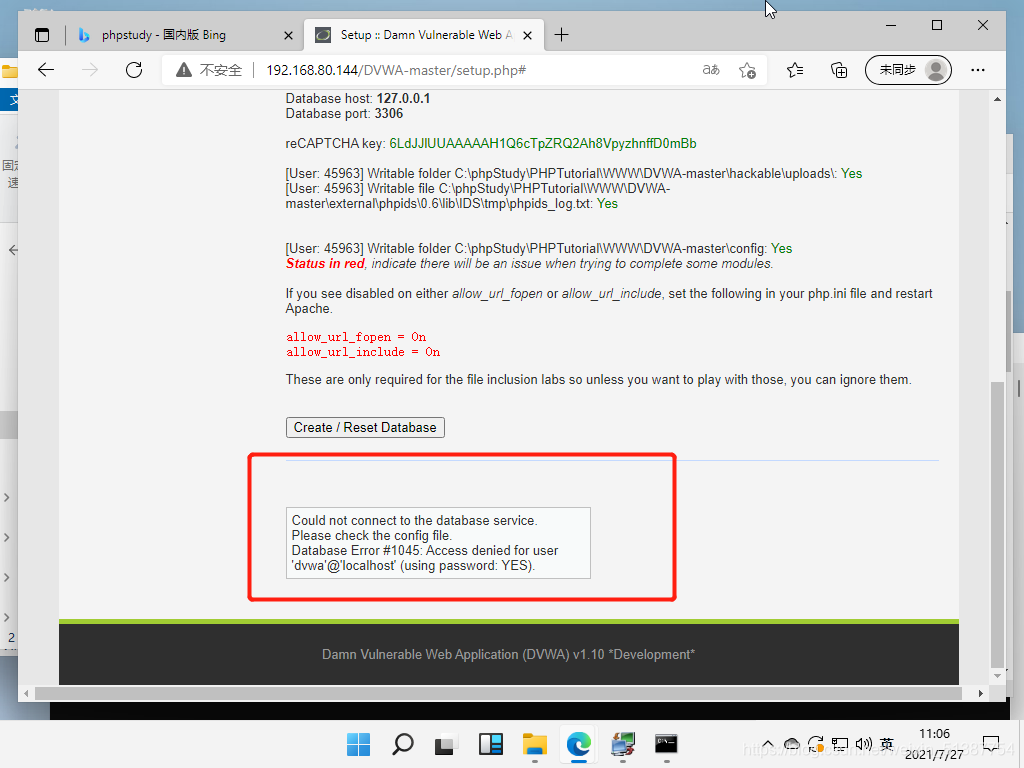Open Windows taskbar search
The height and width of the screenshot is (768, 1024).
pos(402,744)
